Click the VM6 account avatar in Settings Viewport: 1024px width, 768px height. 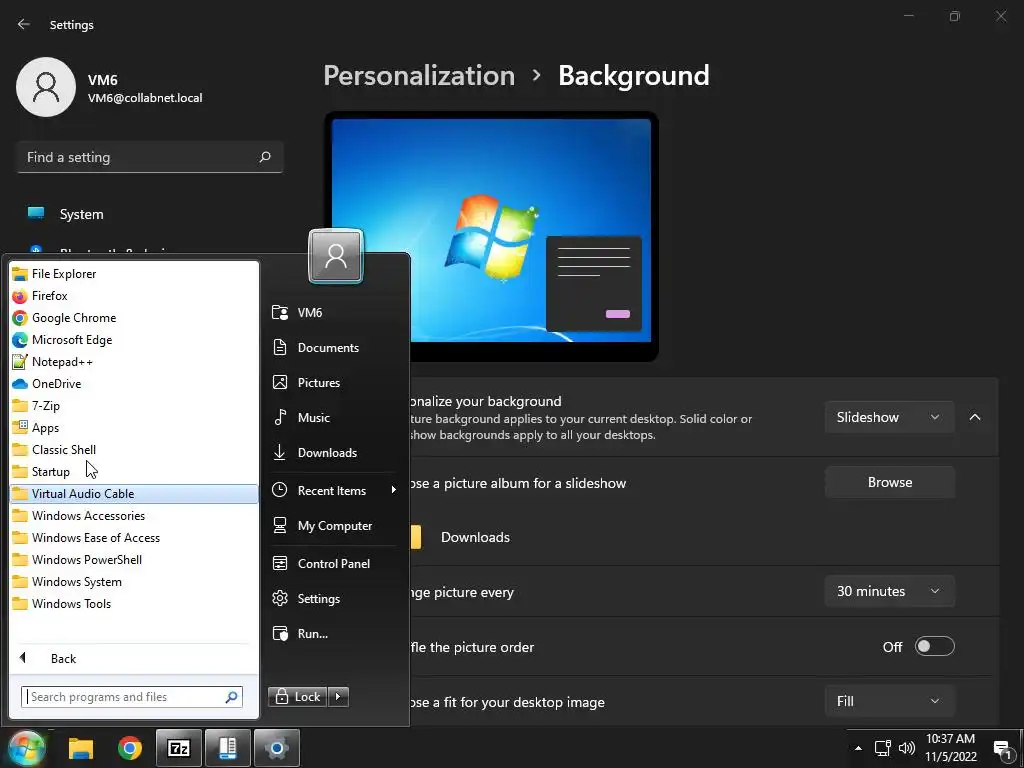(46, 87)
